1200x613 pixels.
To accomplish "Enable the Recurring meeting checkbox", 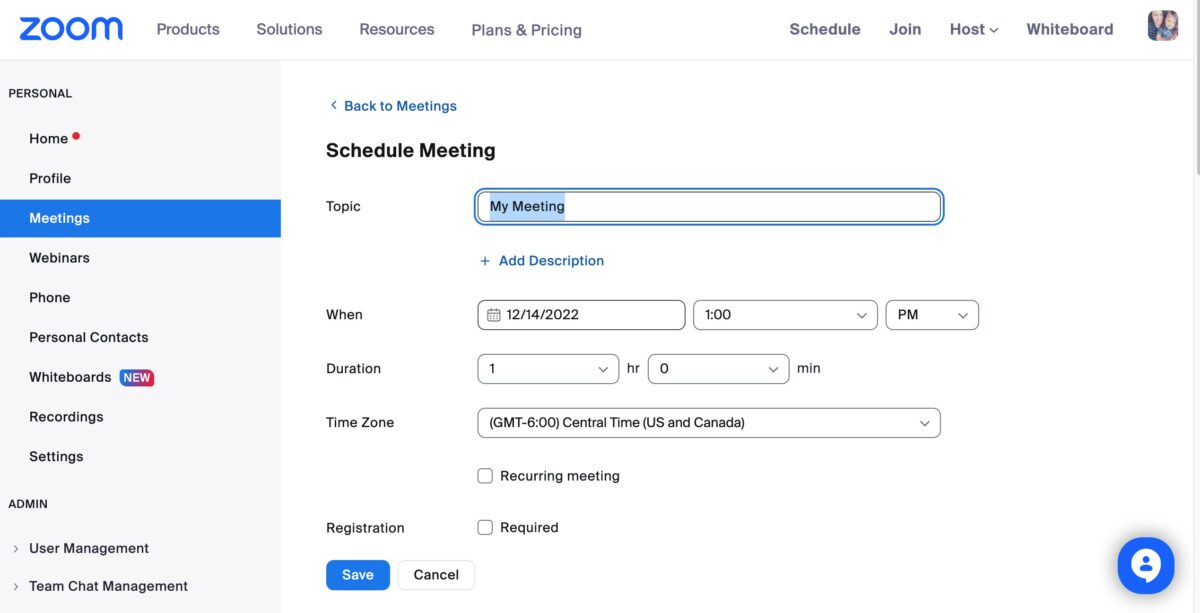I will pyautogui.click(x=485, y=476).
